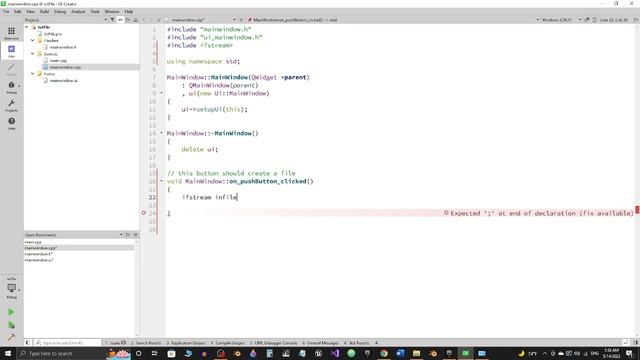Click the Type to locate input field
The image size is (640, 360).
click(x=67, y=343)
